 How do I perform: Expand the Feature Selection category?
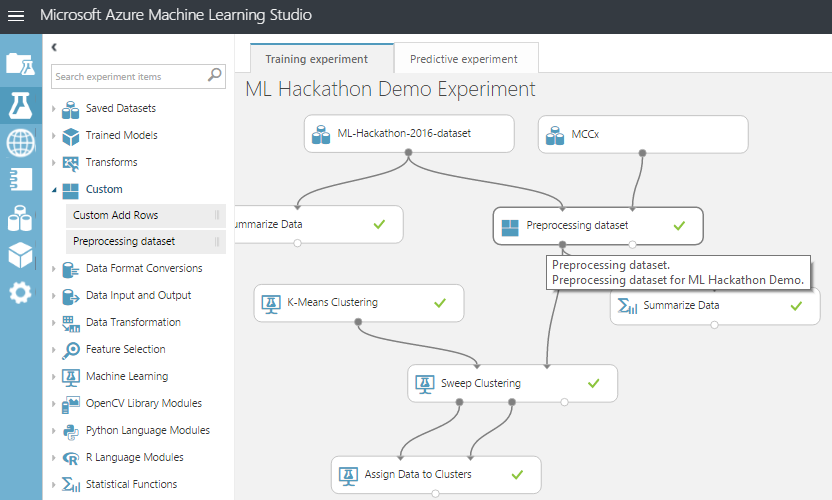click(x=54, y=350)
